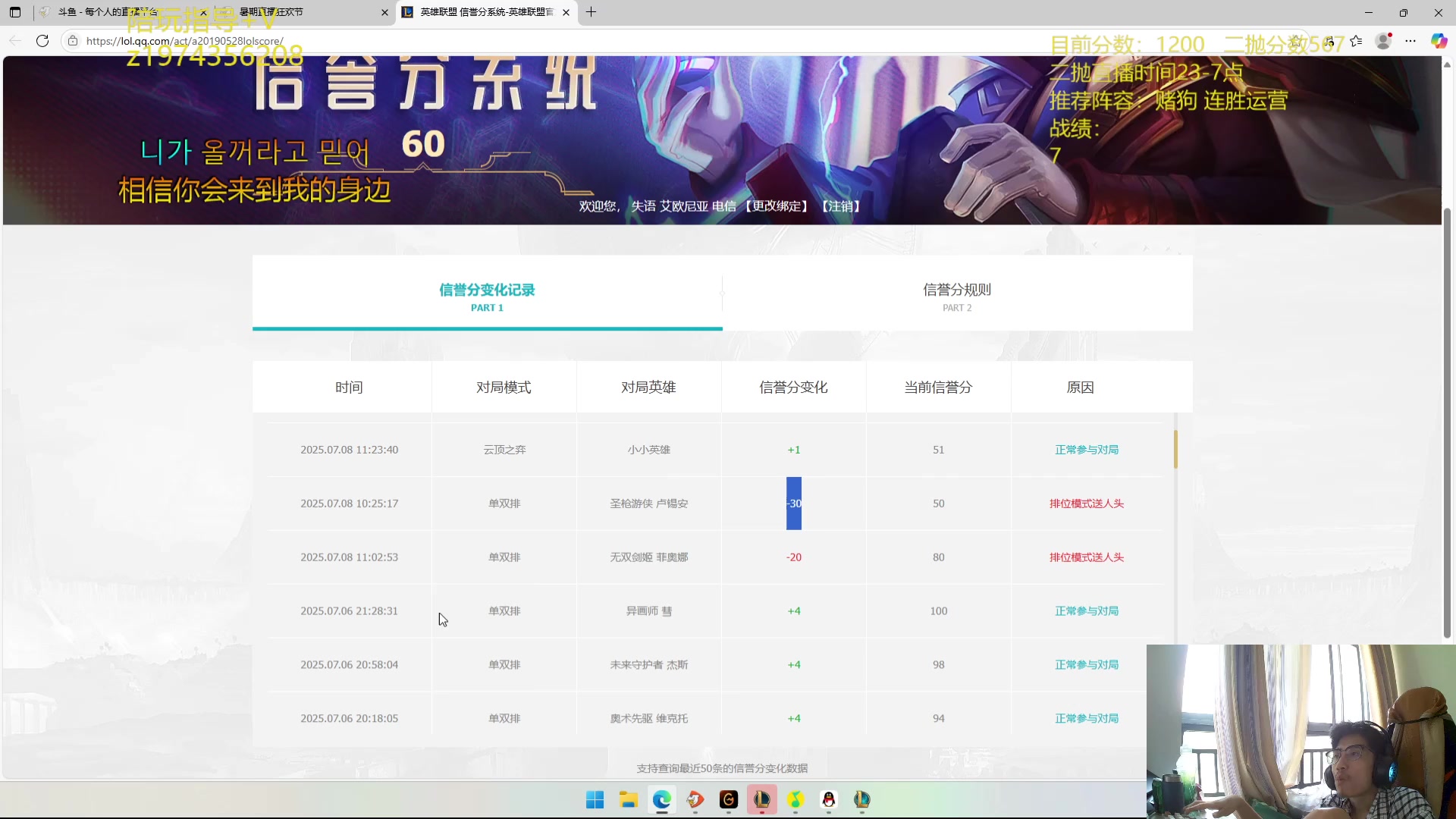Close the 暑期直播狂欢节 browser tab
Screen dimensions: 1456x819
[x=384, y=12]
